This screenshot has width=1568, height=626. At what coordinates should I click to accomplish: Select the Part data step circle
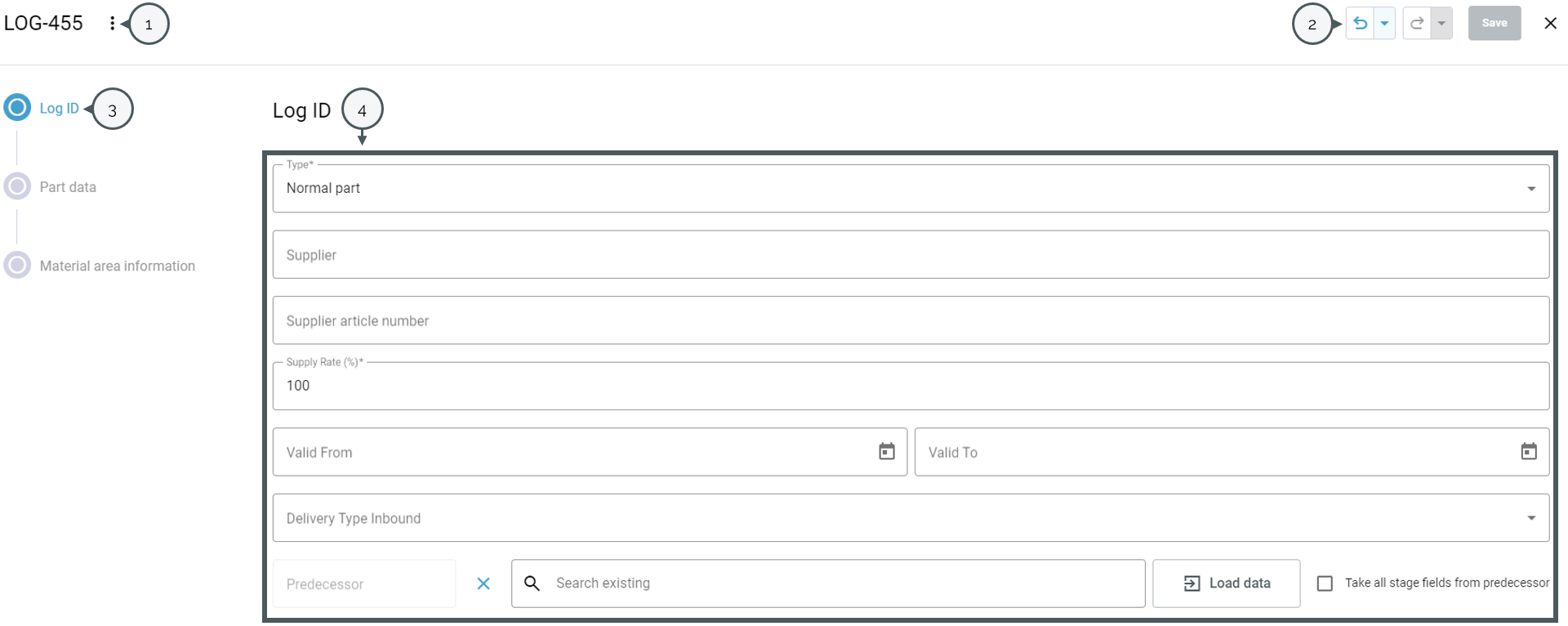(x=17, y=186)
